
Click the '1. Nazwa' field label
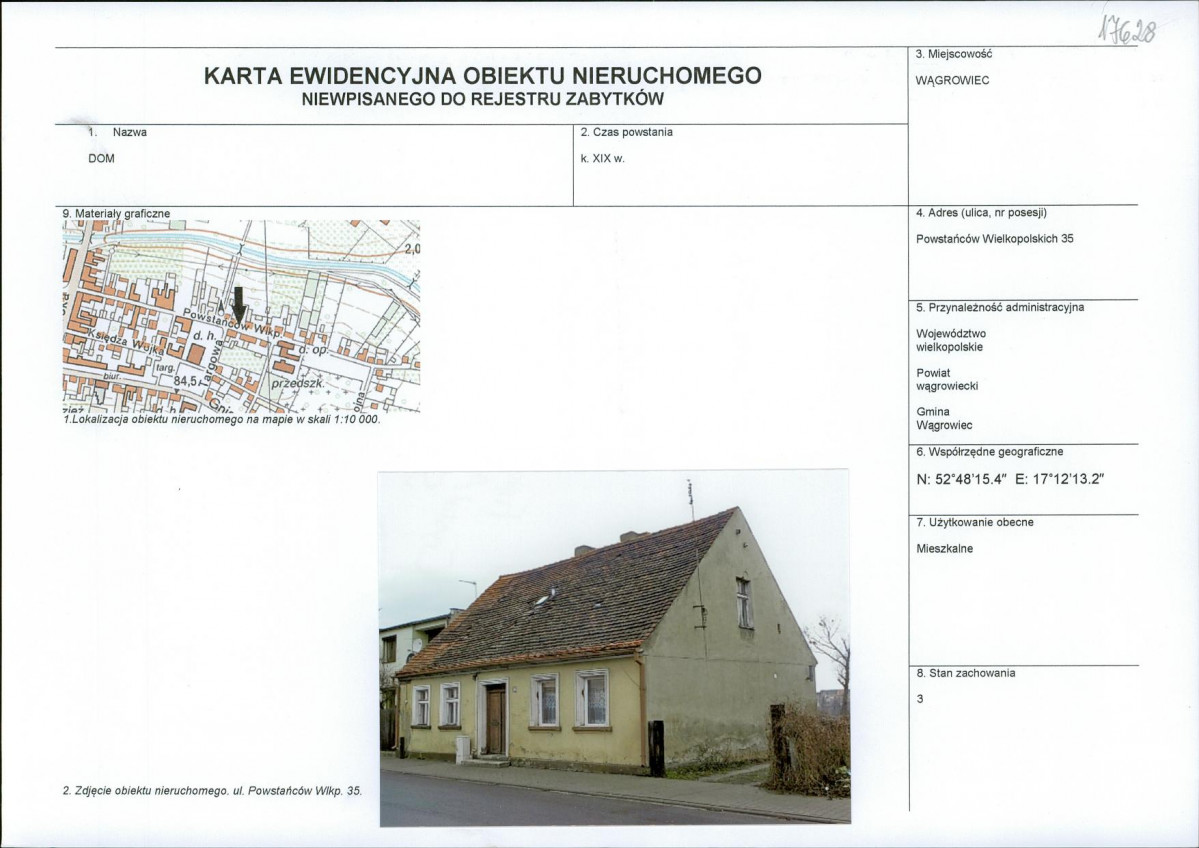[118, 132]
